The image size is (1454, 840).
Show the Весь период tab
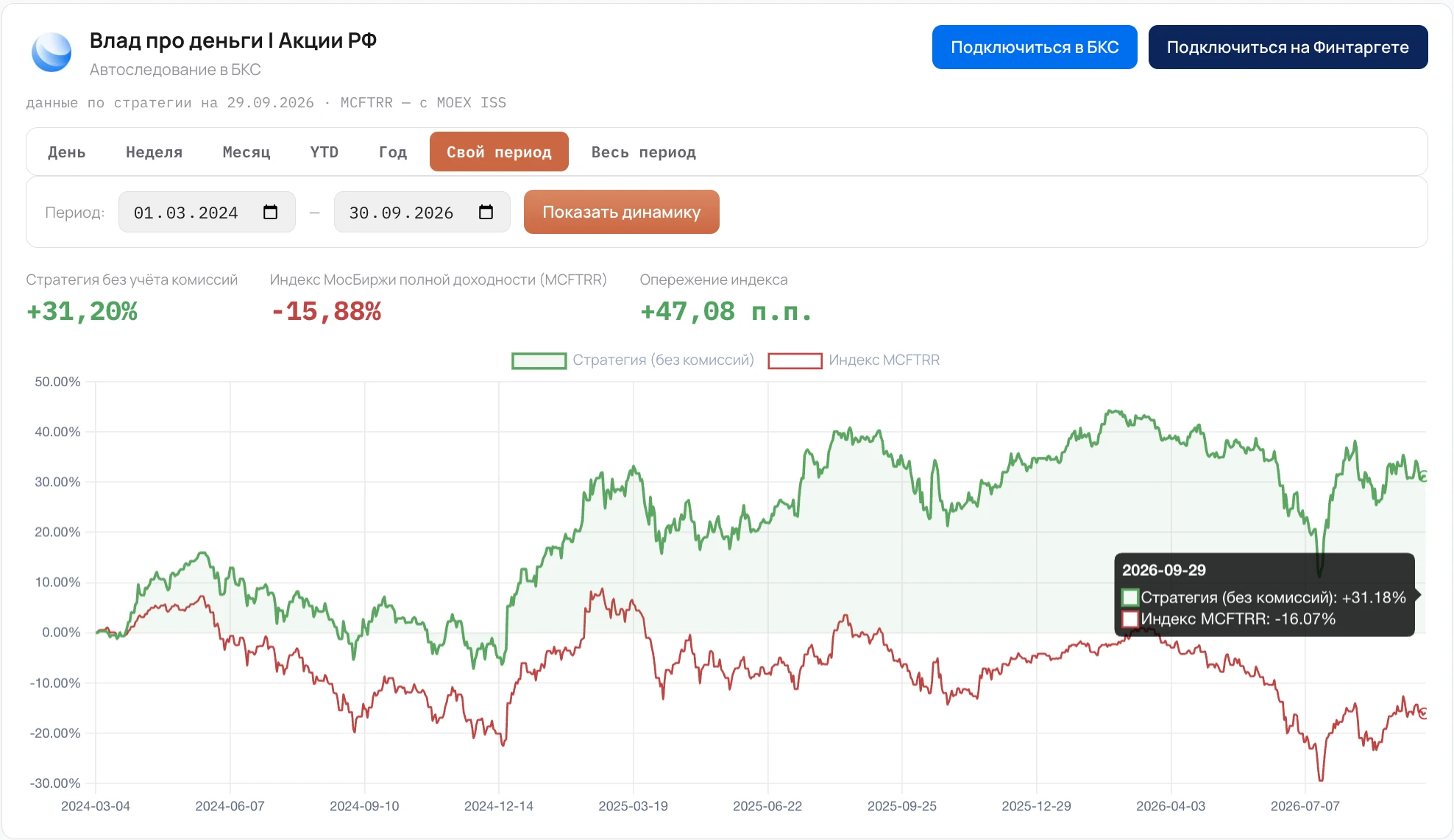click(x=644, y=152)
